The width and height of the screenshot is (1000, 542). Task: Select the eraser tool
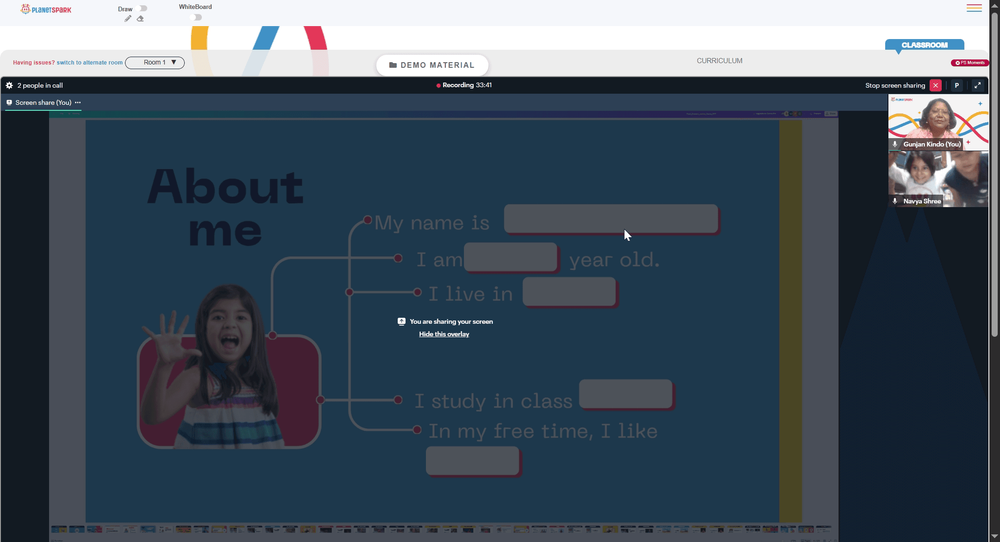tap(140, 18)
